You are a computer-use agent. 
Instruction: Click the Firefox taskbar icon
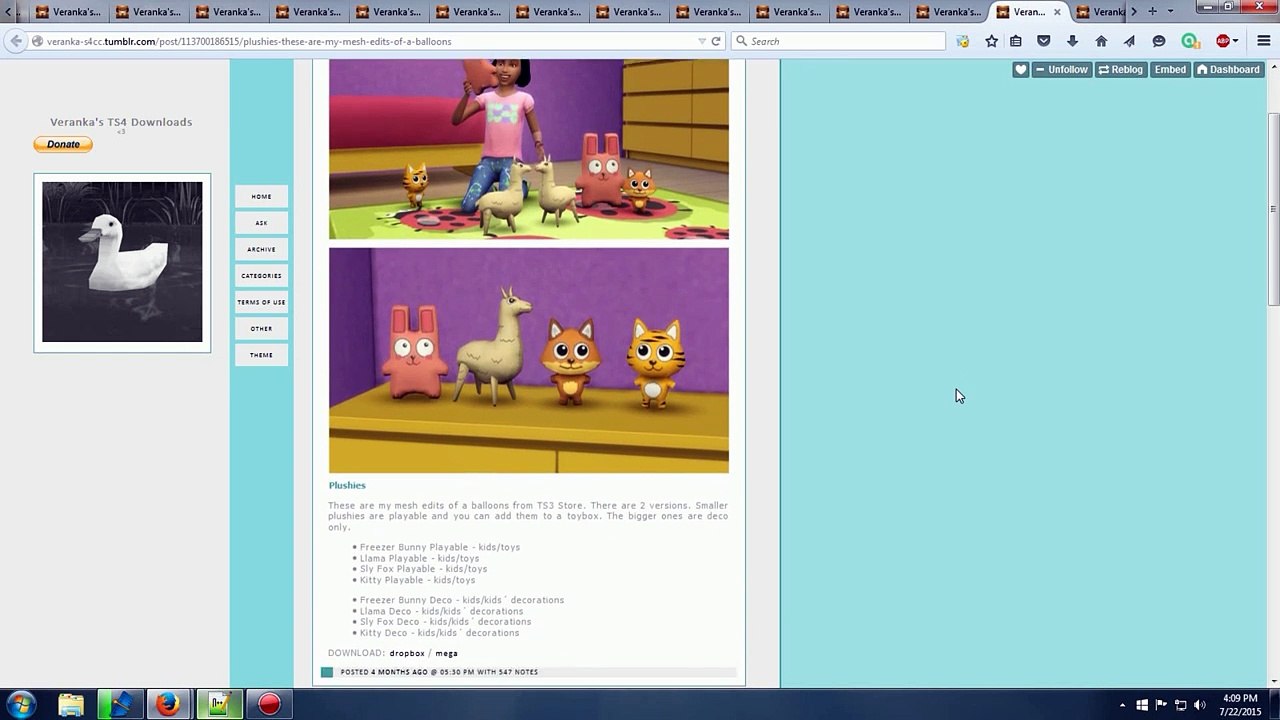[x=169, y=705]
